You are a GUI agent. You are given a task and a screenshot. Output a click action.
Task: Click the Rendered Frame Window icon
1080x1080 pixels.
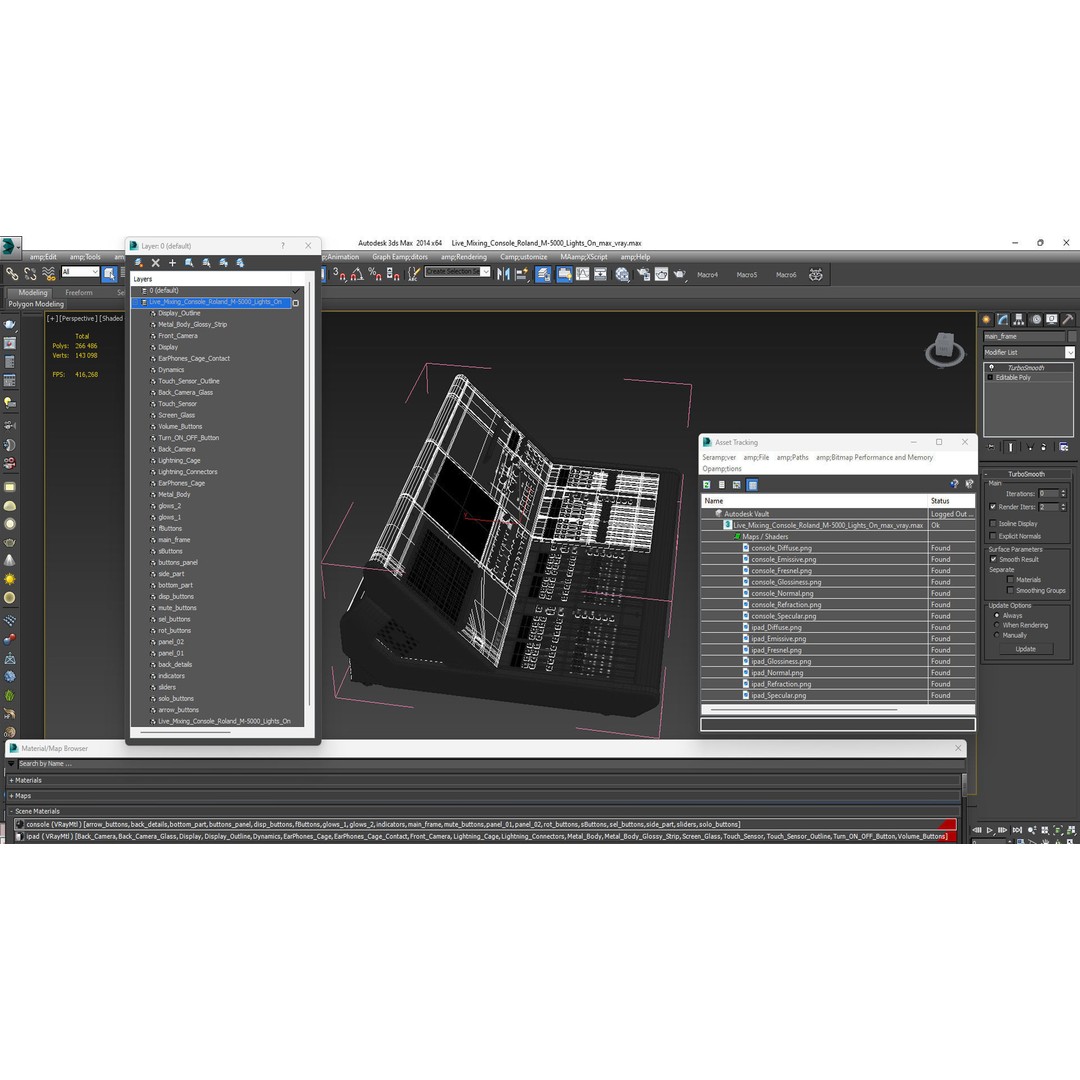tap(661, 274)
